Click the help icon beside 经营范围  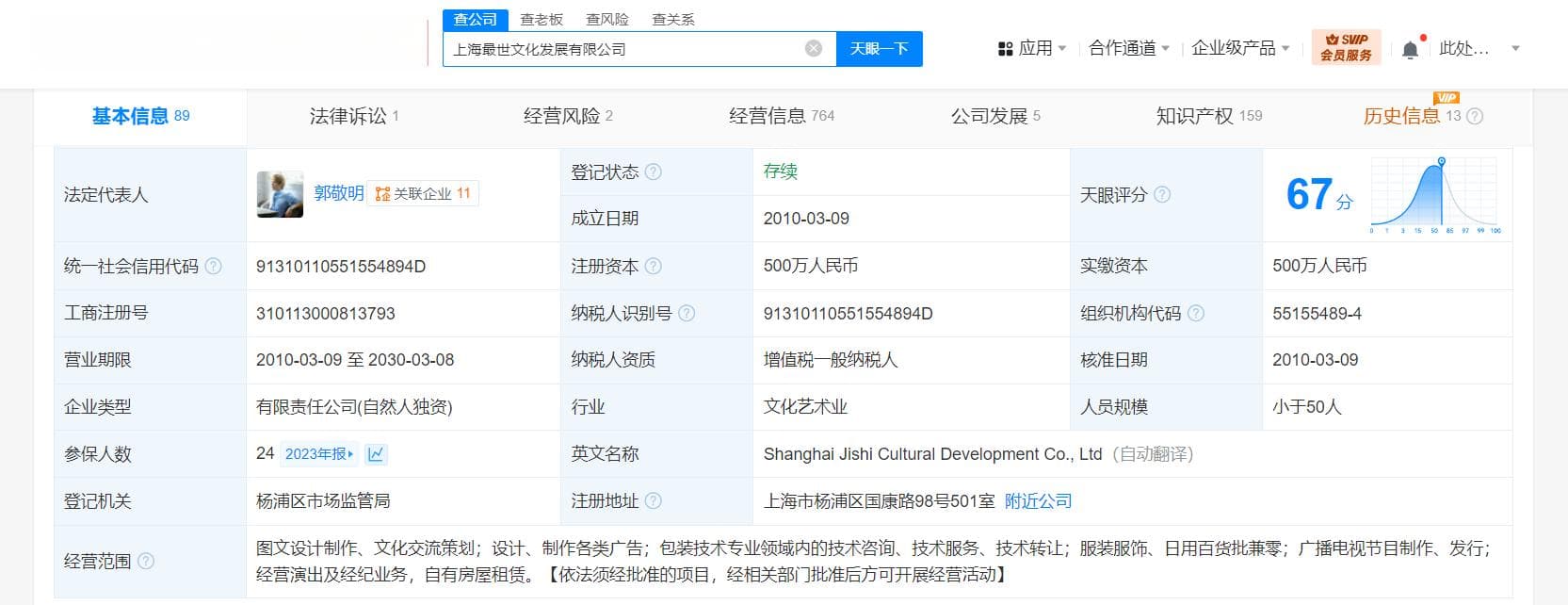(145, 561)
